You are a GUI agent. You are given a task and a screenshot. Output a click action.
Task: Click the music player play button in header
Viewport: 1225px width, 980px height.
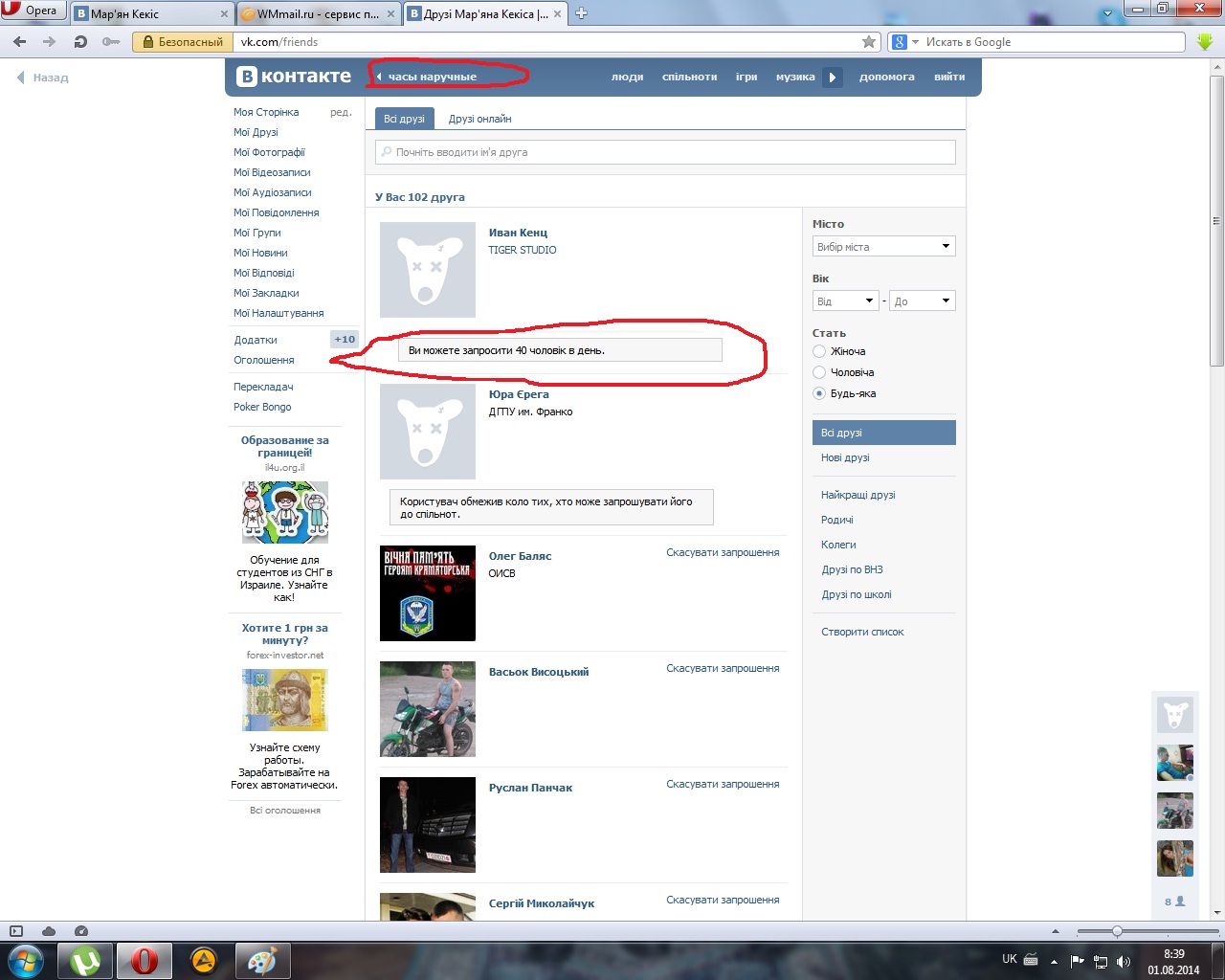(x=833, y=78)
